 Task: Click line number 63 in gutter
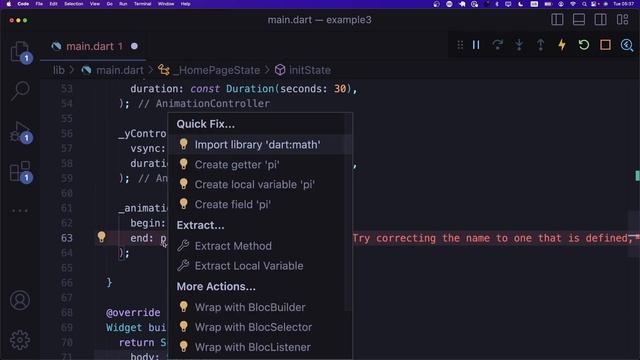(x=67, y=238)
